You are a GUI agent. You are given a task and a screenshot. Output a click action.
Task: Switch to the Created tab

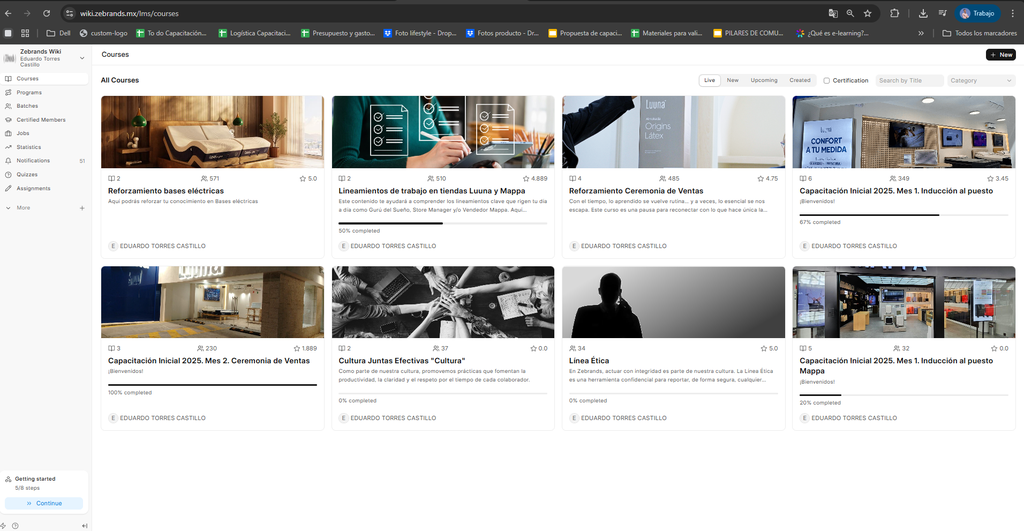point(799,80)
